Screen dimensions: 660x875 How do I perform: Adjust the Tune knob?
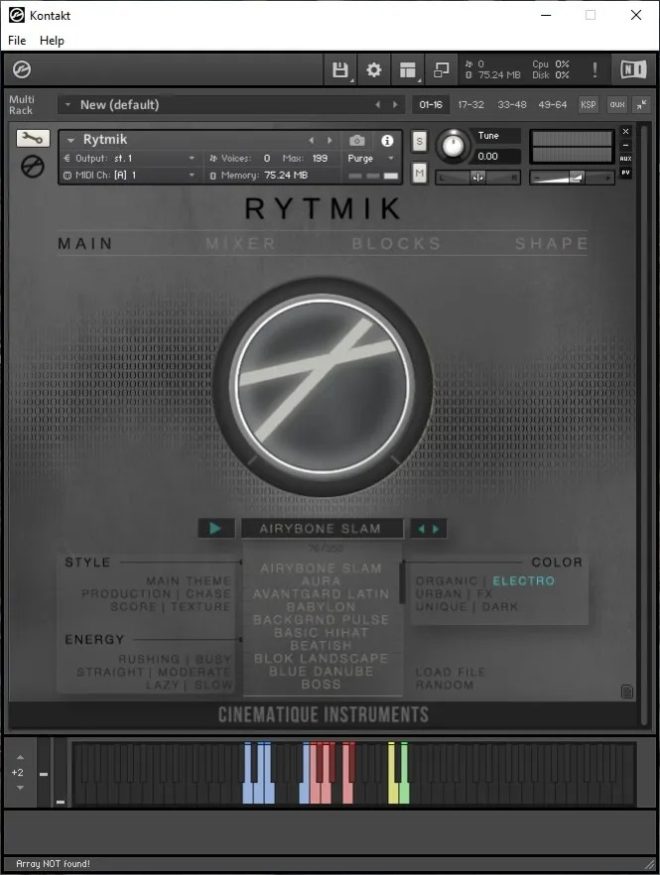click(453, 146)
